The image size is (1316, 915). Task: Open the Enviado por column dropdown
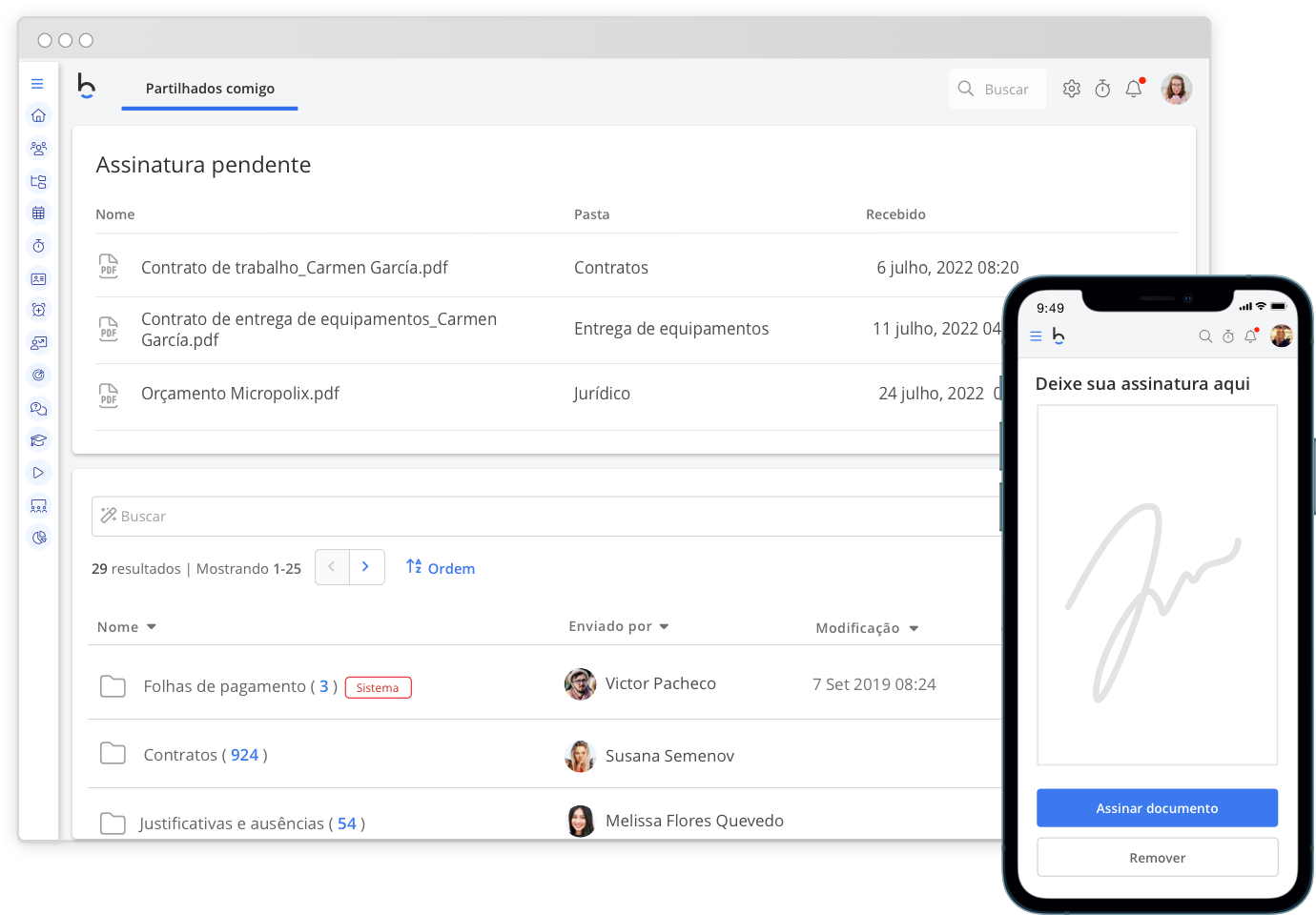pos(619,626)
